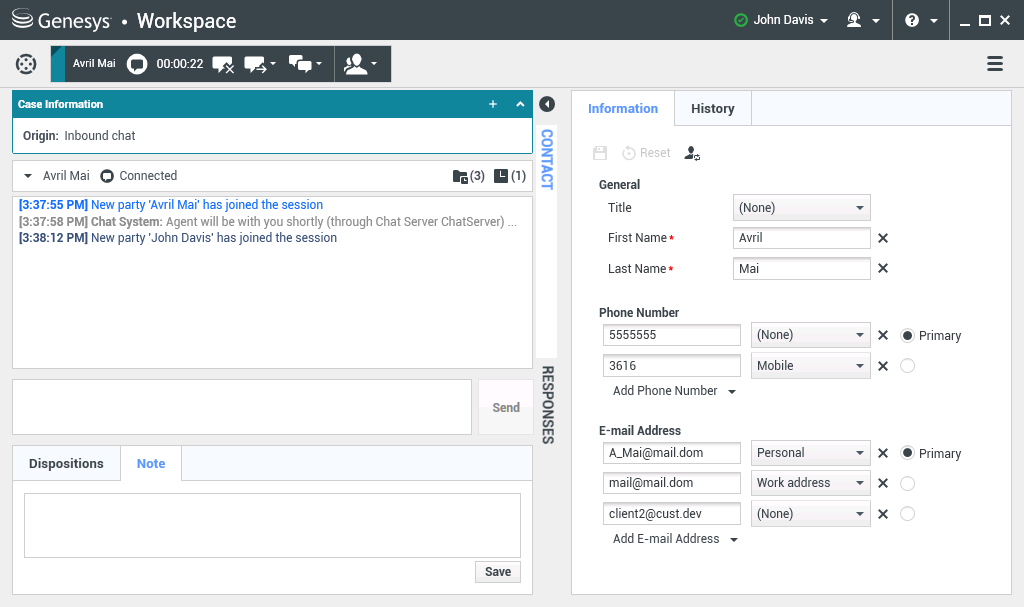
Task: Open the Dispositions tab
Action: pyautogui.click(x=66, y=464)
